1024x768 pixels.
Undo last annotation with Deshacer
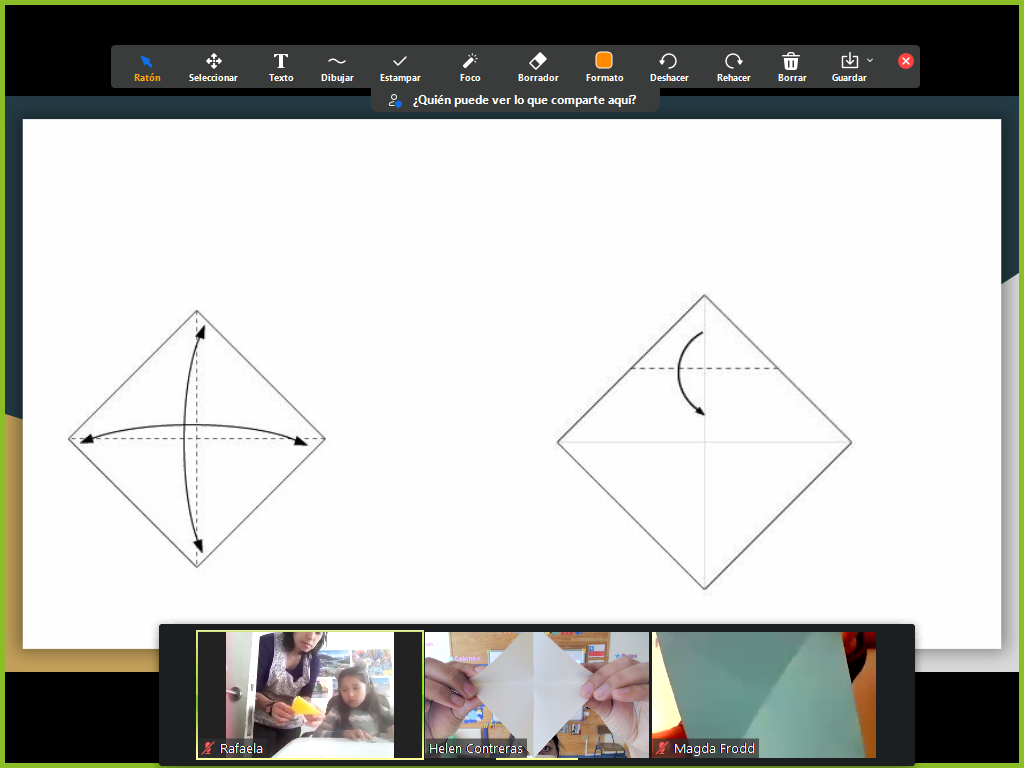pyautogui.click(x=669, y=66)
